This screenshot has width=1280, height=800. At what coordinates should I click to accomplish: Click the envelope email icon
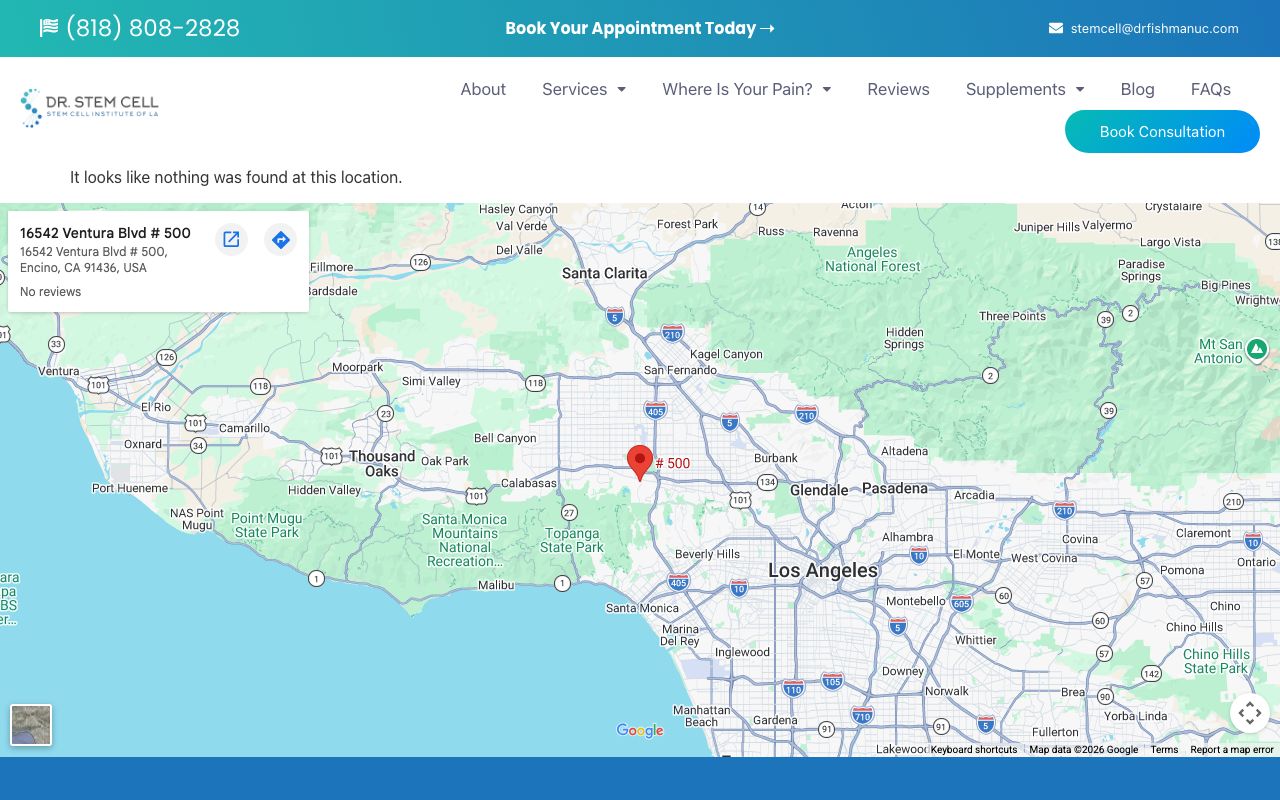pos(1056,29)
